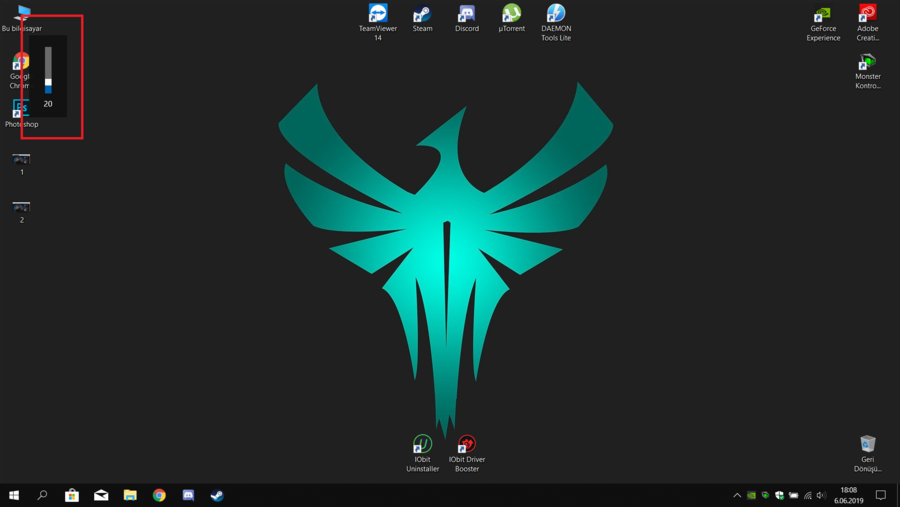Open µTorrent desktop icon
This screenshot has height=507, width=900.
tap(511, 15)
